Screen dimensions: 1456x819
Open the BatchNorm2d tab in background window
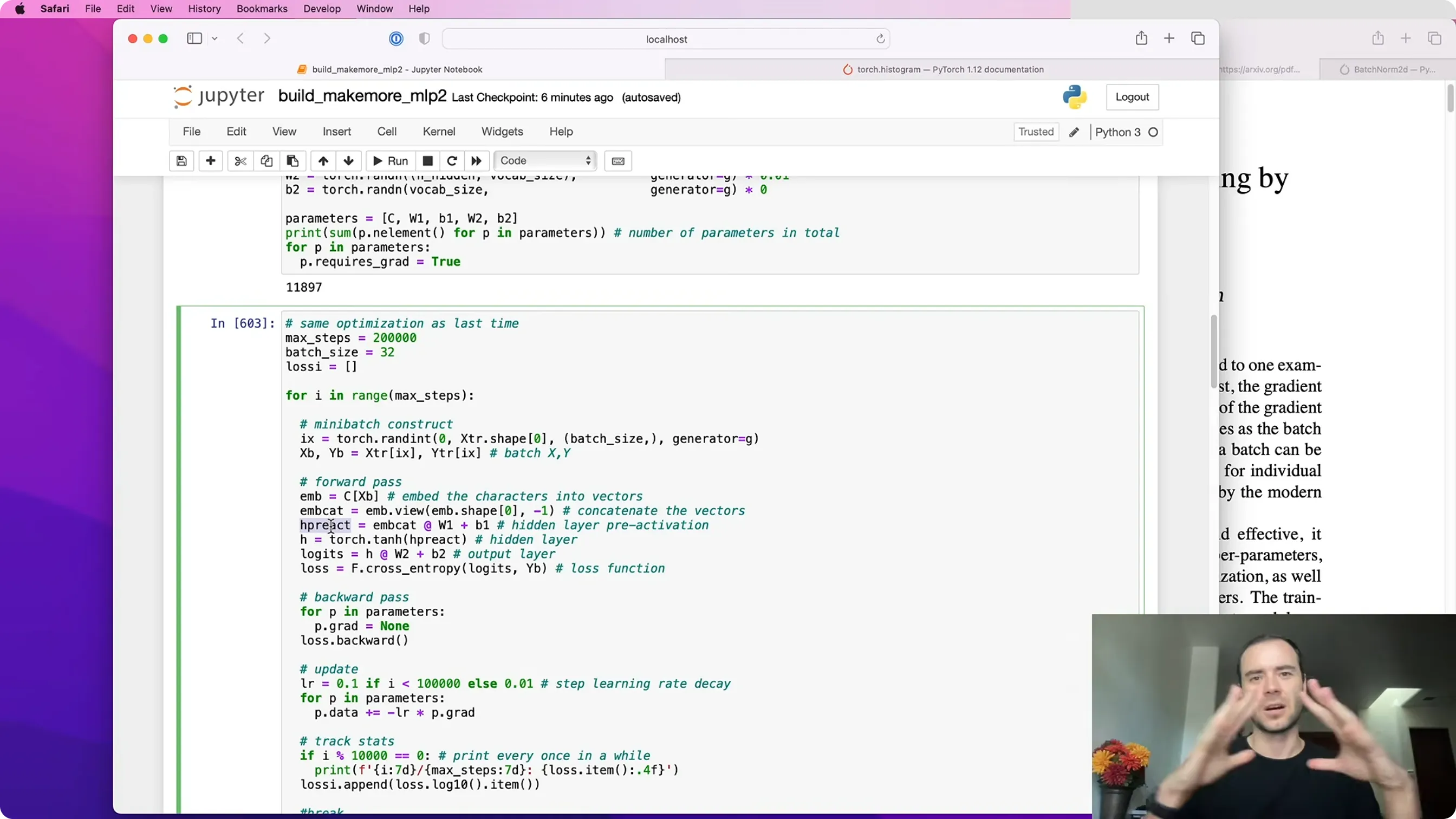(1388, 69)
